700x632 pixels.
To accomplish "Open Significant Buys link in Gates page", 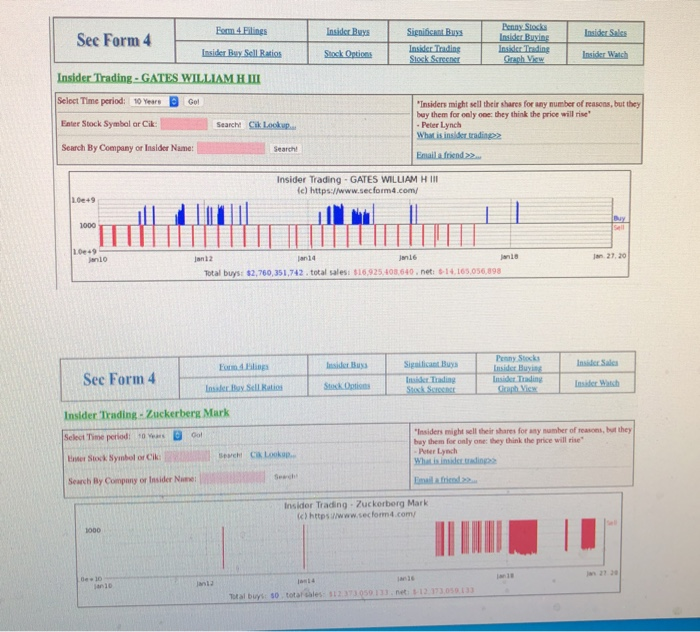I will [434, 32].
